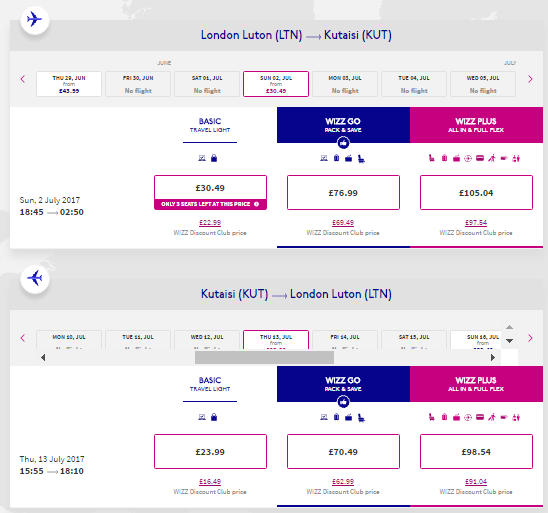Click the return WIZZ GO seat icon
548x513 pixels.
(361, 418)
